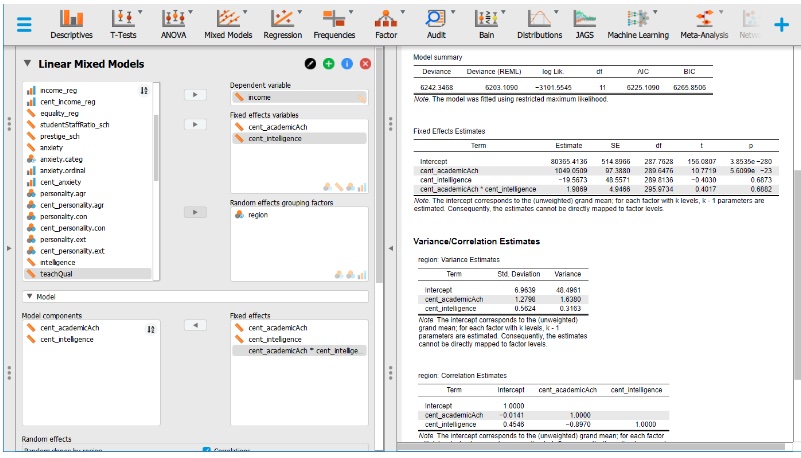
Task: Click left arrow button beside Fixed effects model terms
Action: pyautogui.click(x=195, y=325)
